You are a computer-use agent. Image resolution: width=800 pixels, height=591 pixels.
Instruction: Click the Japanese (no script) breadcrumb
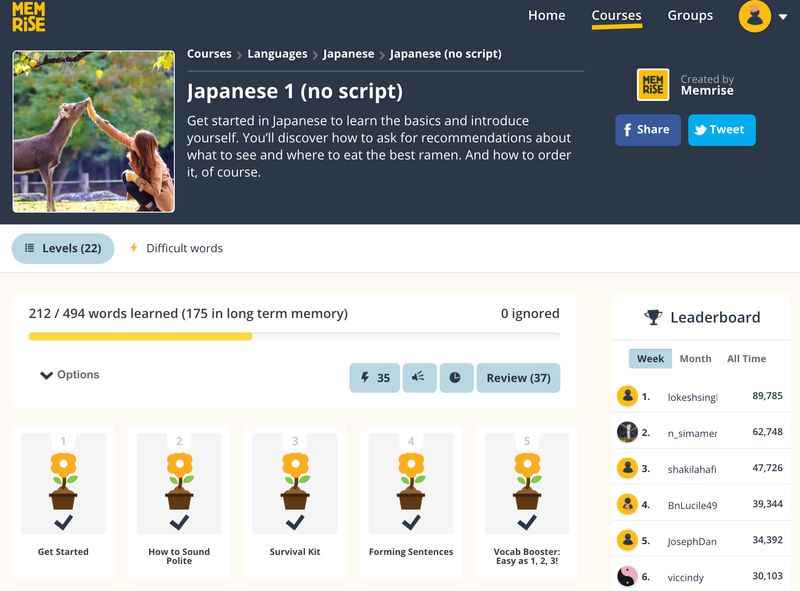pyautogui.click(x=445, y=54)
